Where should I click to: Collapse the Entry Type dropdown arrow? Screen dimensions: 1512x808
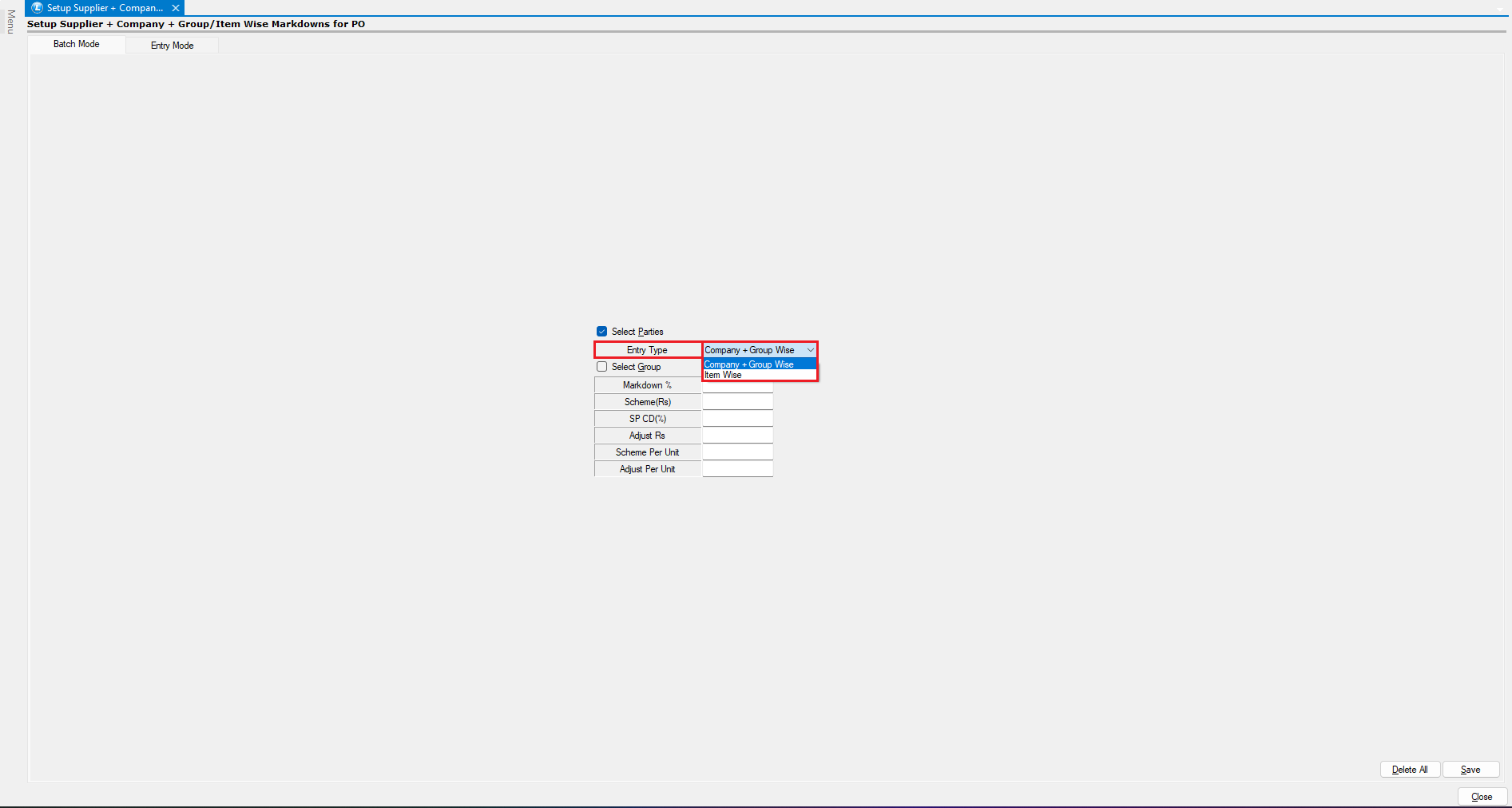pos(810,350)
